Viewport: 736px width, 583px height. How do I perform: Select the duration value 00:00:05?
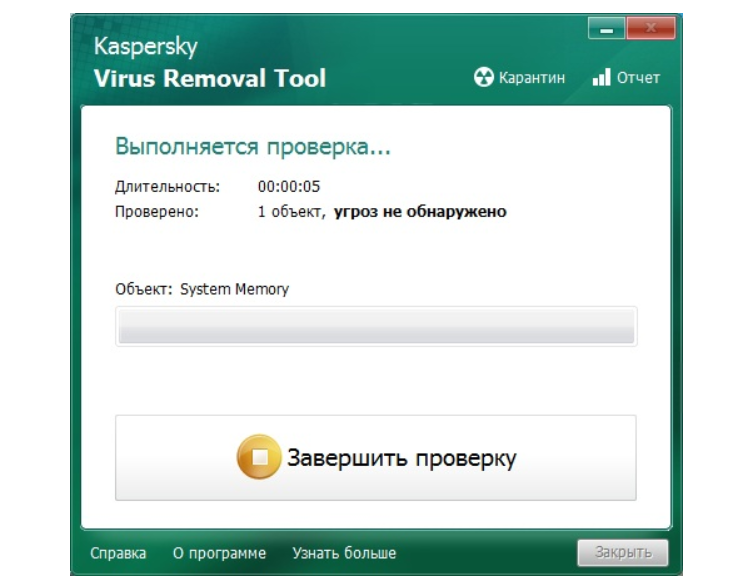coord(289,186)
